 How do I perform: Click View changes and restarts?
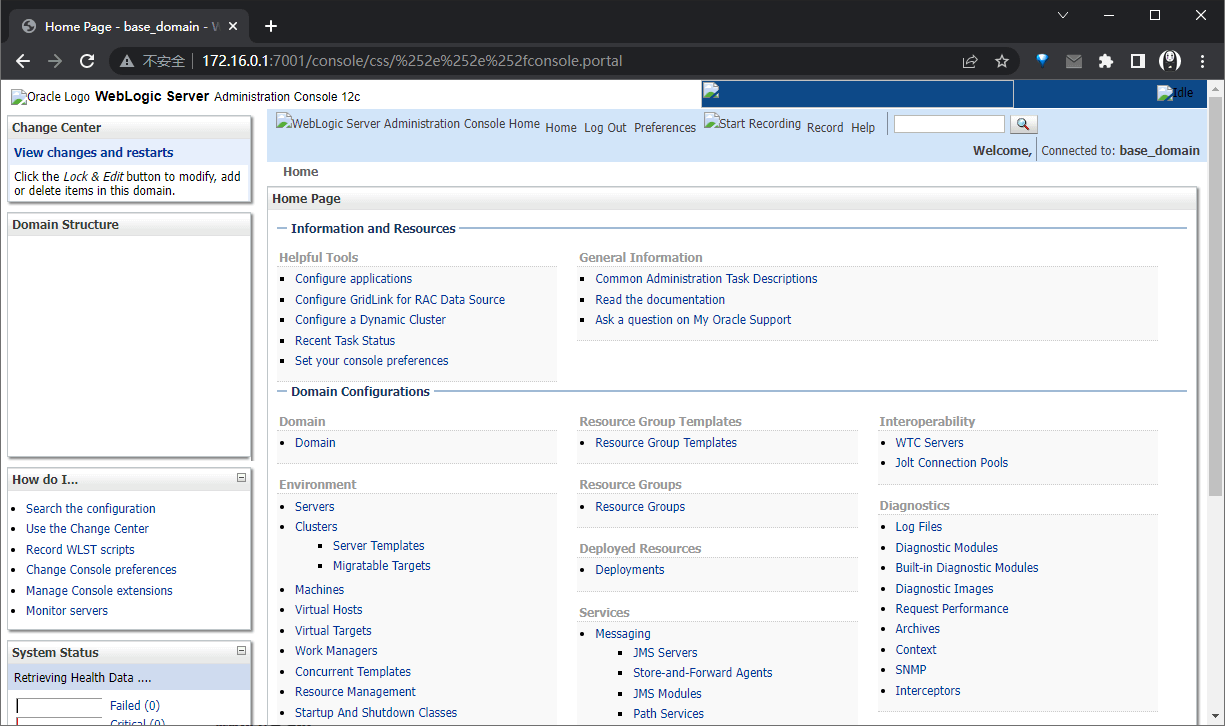coord(94,153)
